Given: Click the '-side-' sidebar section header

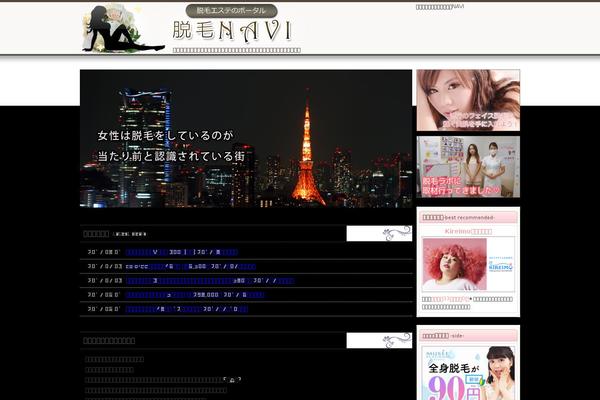Looking at the screenshot, I should (x=468, y=336).
